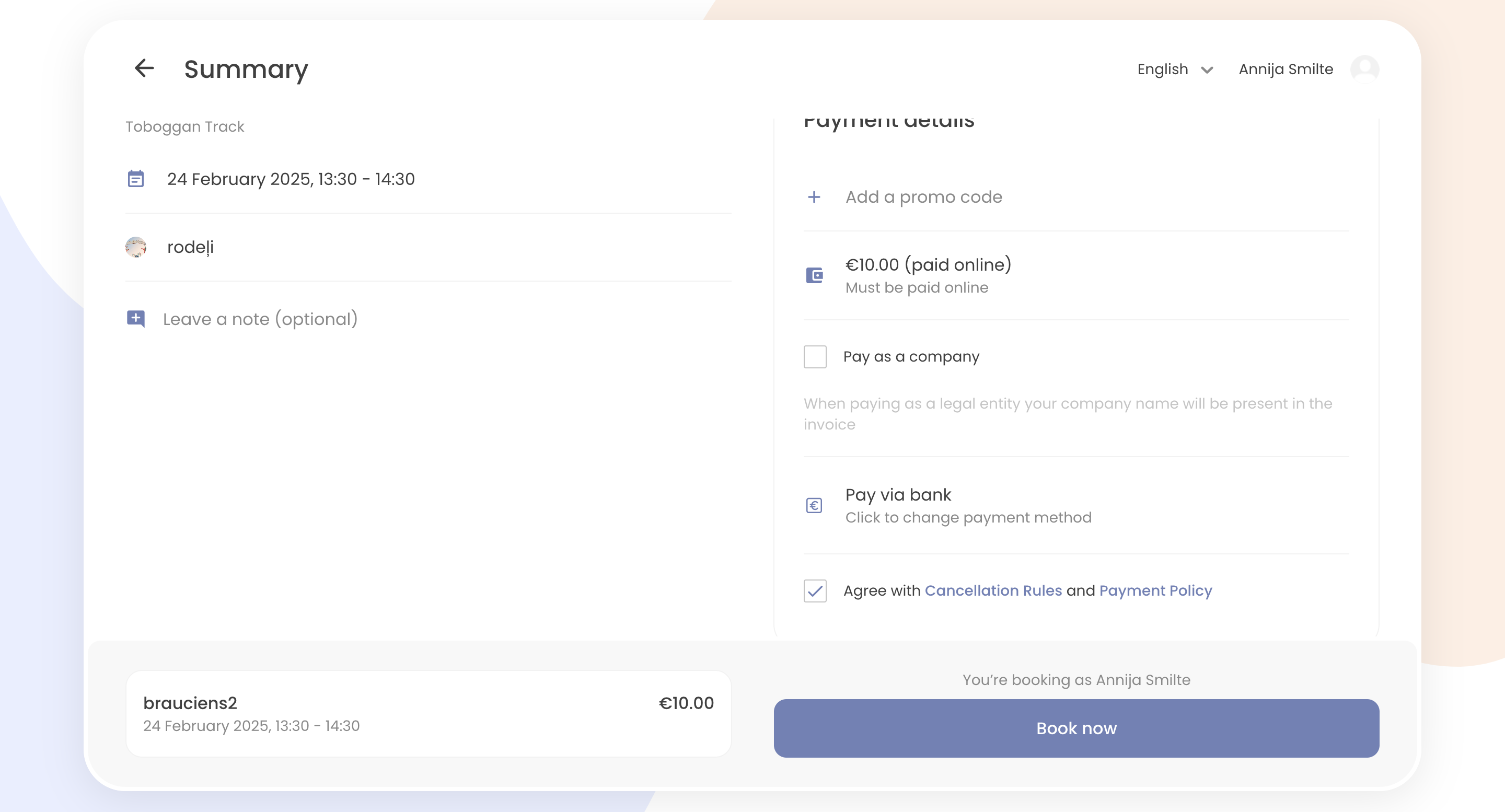Open Annija Smilte account menu
Image resolution: width=1505 pixels, height=812 pixels.
tap(1286, 69)
